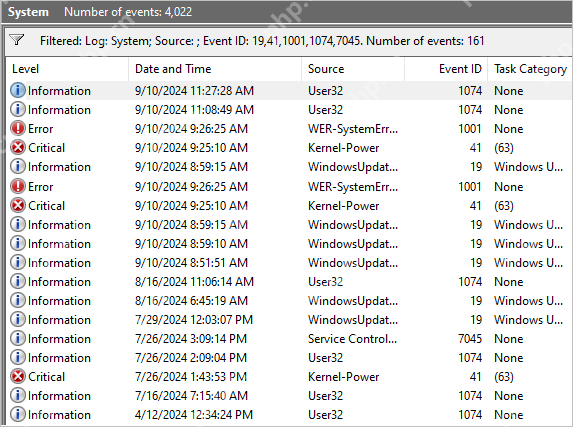Click Information icon of 11:08:49 AM event
This screenshot has width=573, height=427.
18,109
